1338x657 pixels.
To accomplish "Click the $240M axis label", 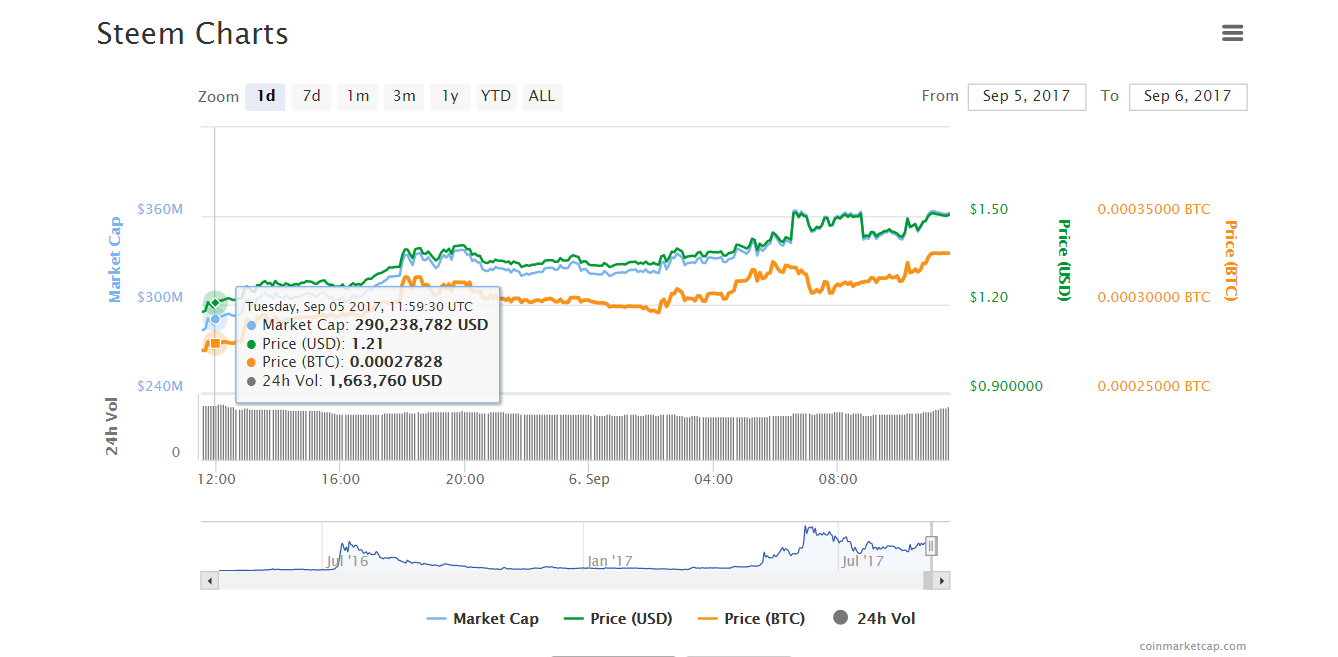I will [160, 386].
